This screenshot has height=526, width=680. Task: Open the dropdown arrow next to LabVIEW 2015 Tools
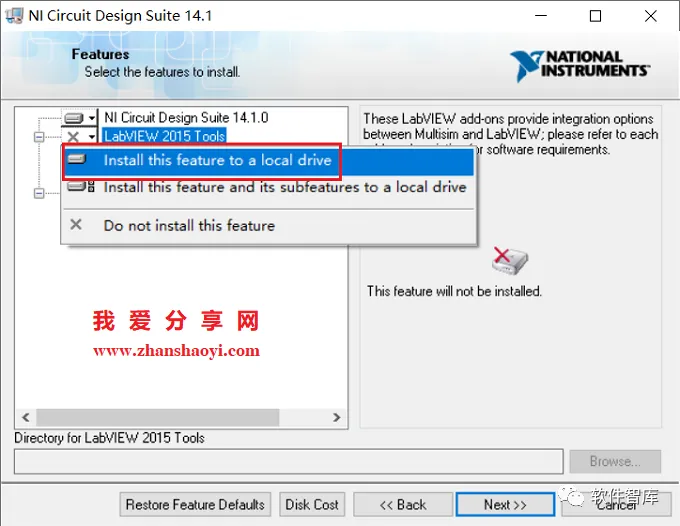(92, 137)
